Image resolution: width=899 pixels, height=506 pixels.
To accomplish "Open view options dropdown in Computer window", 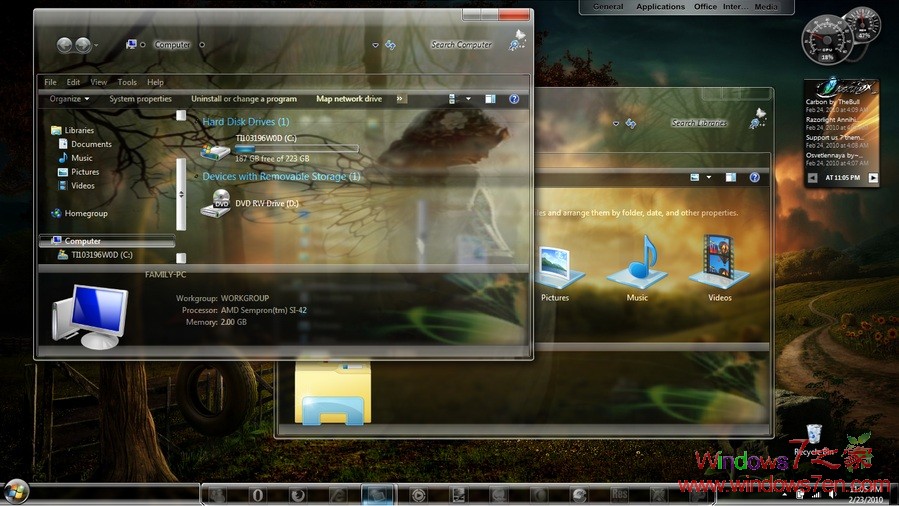I will click(x=468, y=99).
